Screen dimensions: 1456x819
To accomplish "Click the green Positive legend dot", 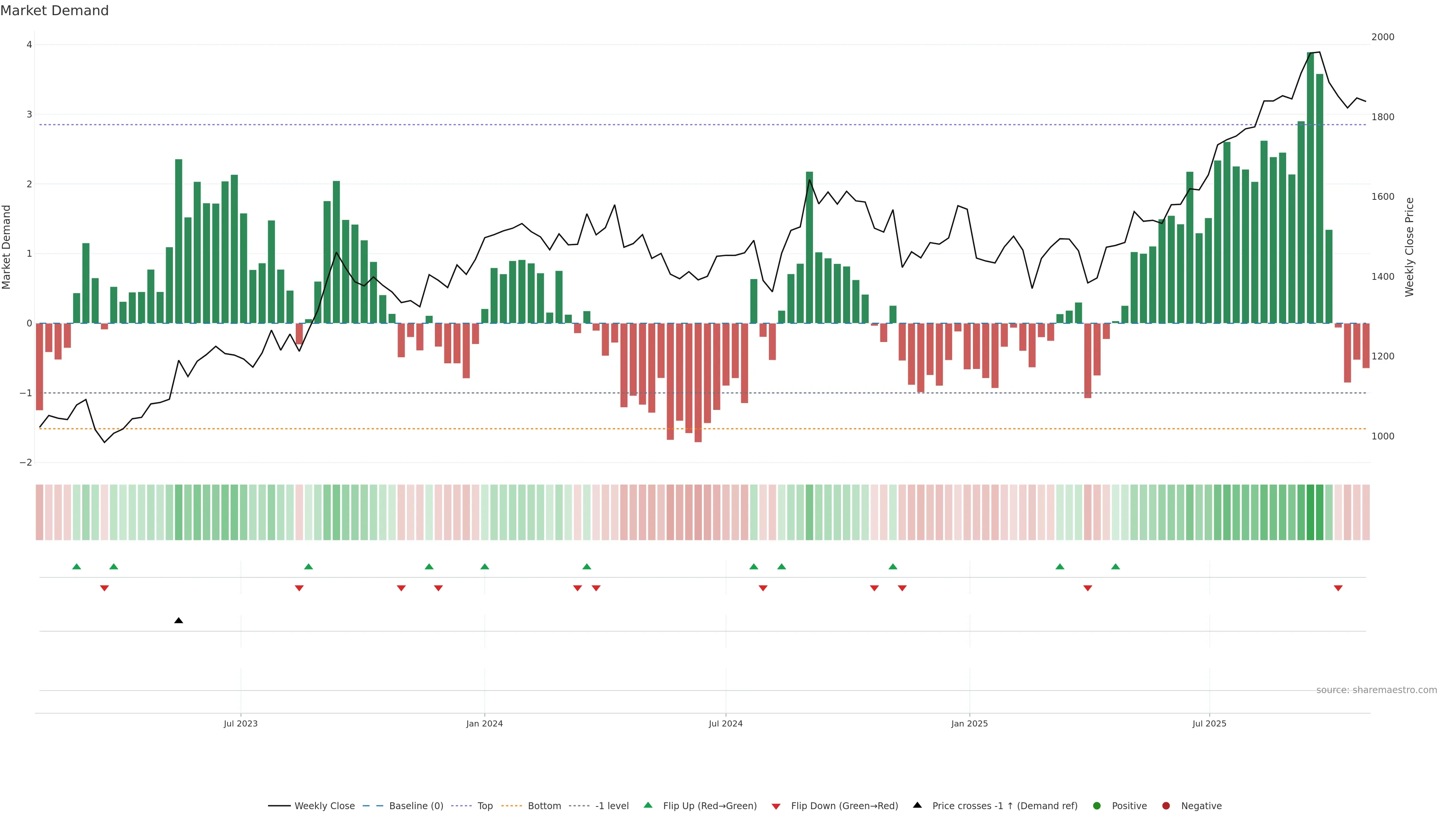I will tap(1097, 806).
